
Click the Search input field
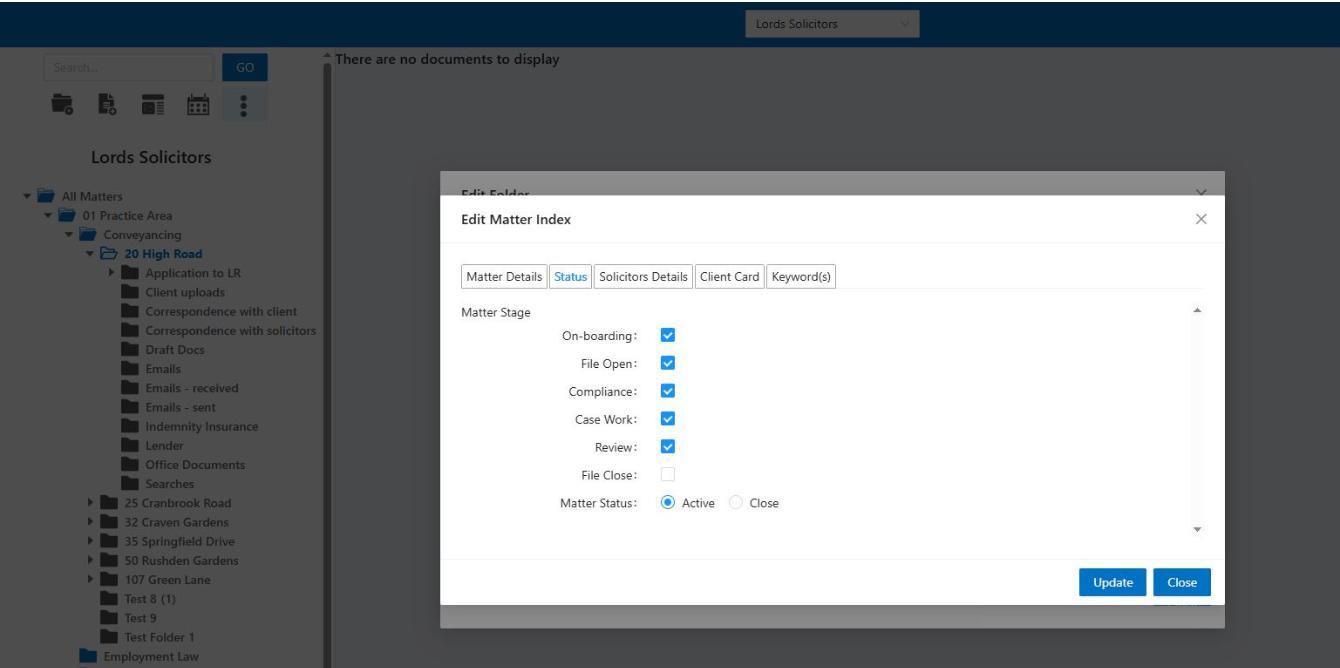128,68
